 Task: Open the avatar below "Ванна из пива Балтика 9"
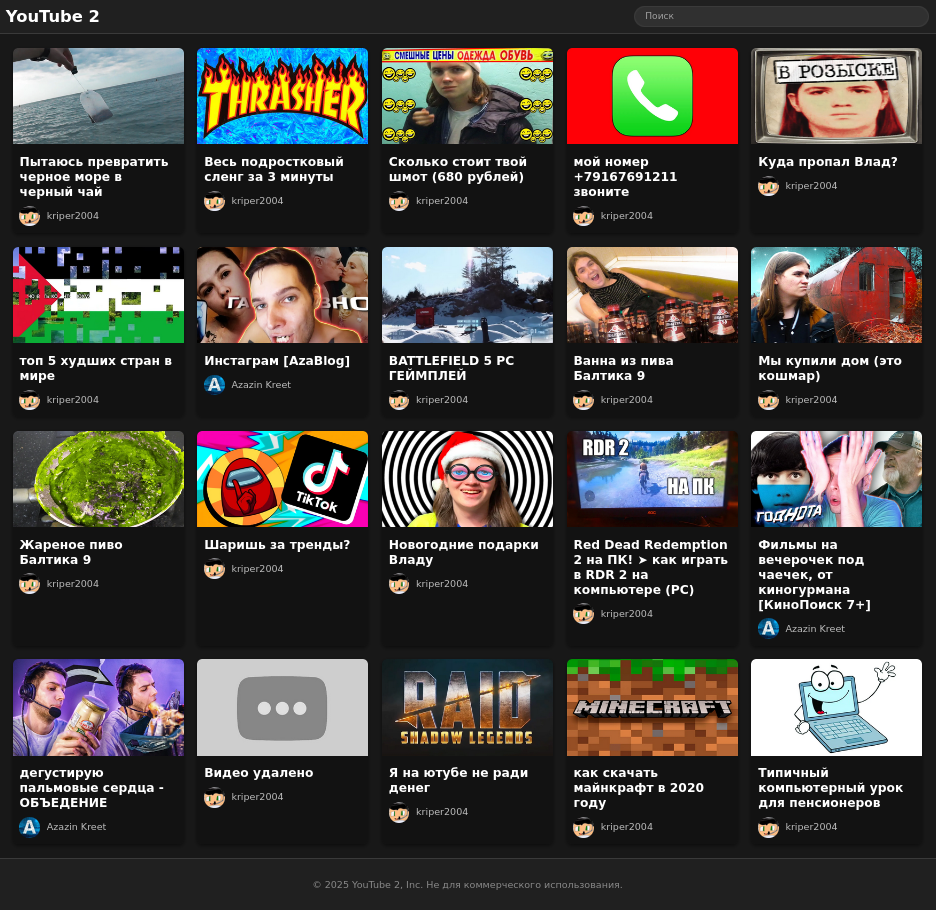584,400
